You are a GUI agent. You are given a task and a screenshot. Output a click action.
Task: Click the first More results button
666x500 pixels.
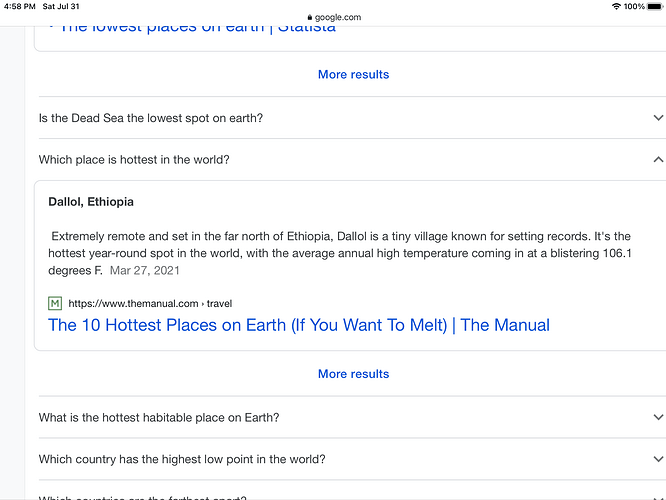click(x=353, y=74)
